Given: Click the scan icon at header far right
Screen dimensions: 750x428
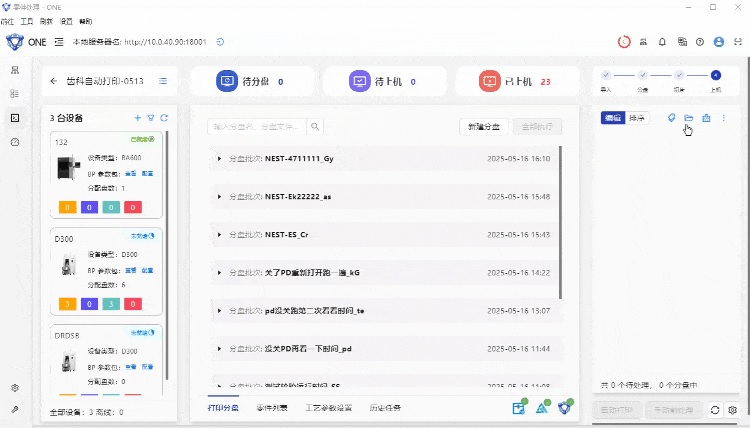Looking at the screenshot, I should (x=738, y=42).
